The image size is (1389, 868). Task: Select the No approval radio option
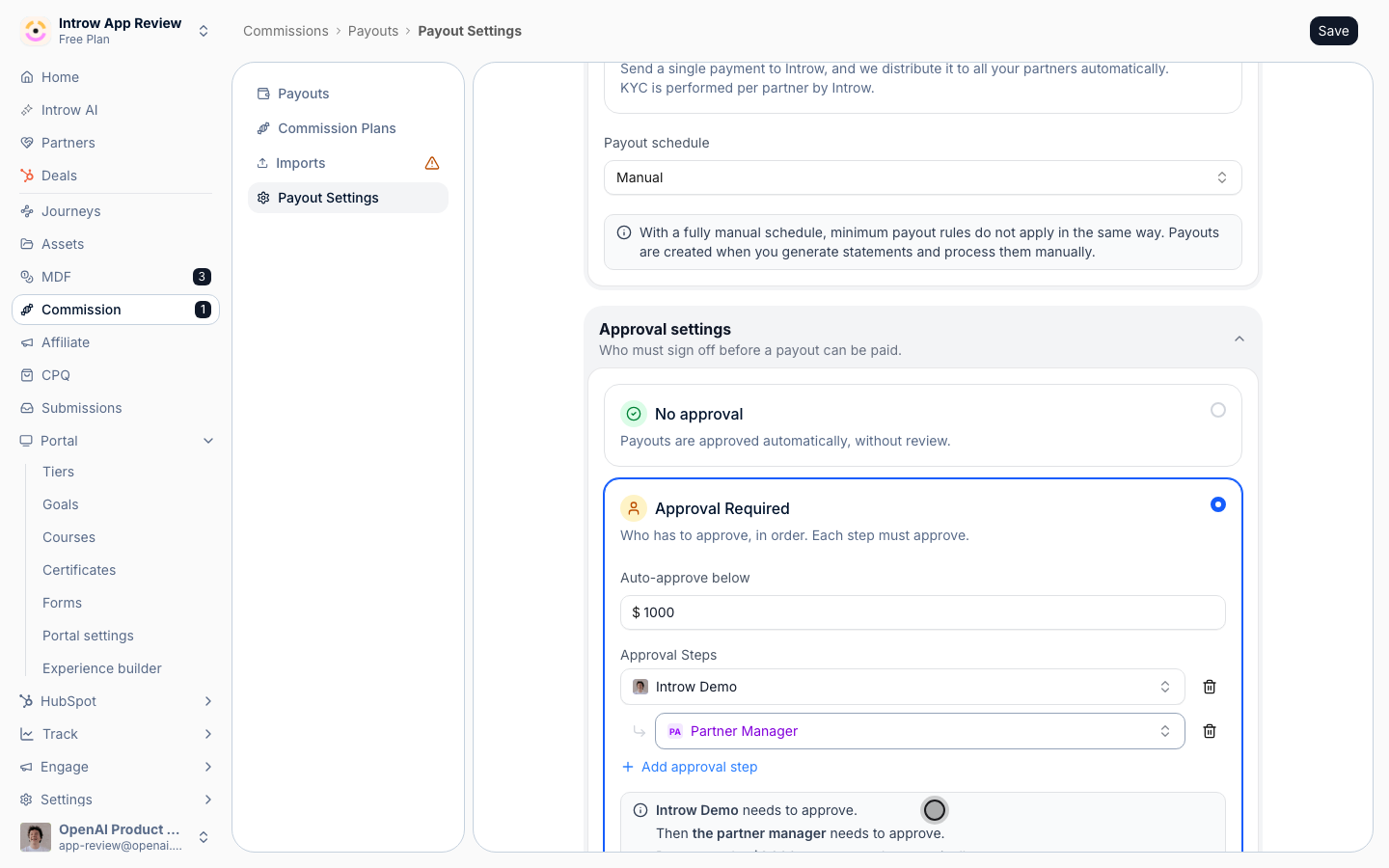coord(1218,410)
